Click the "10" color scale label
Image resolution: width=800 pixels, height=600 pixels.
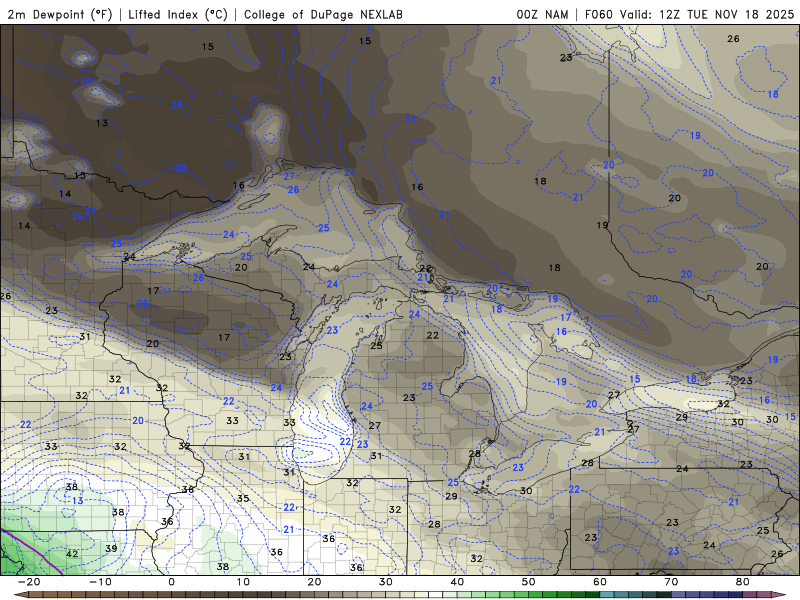(243, 582)
